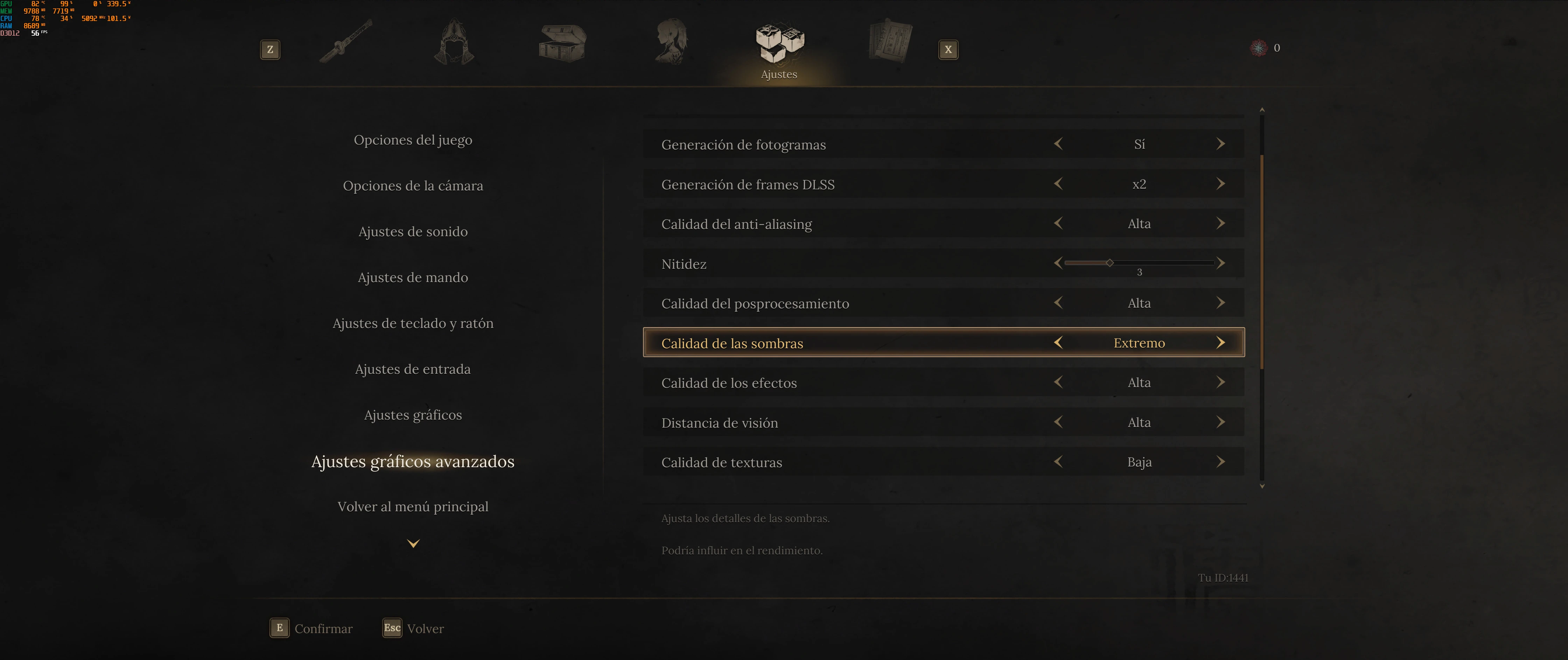Click the Z previous-tab key icon
1568x660 pixels.
pos(270,49)
